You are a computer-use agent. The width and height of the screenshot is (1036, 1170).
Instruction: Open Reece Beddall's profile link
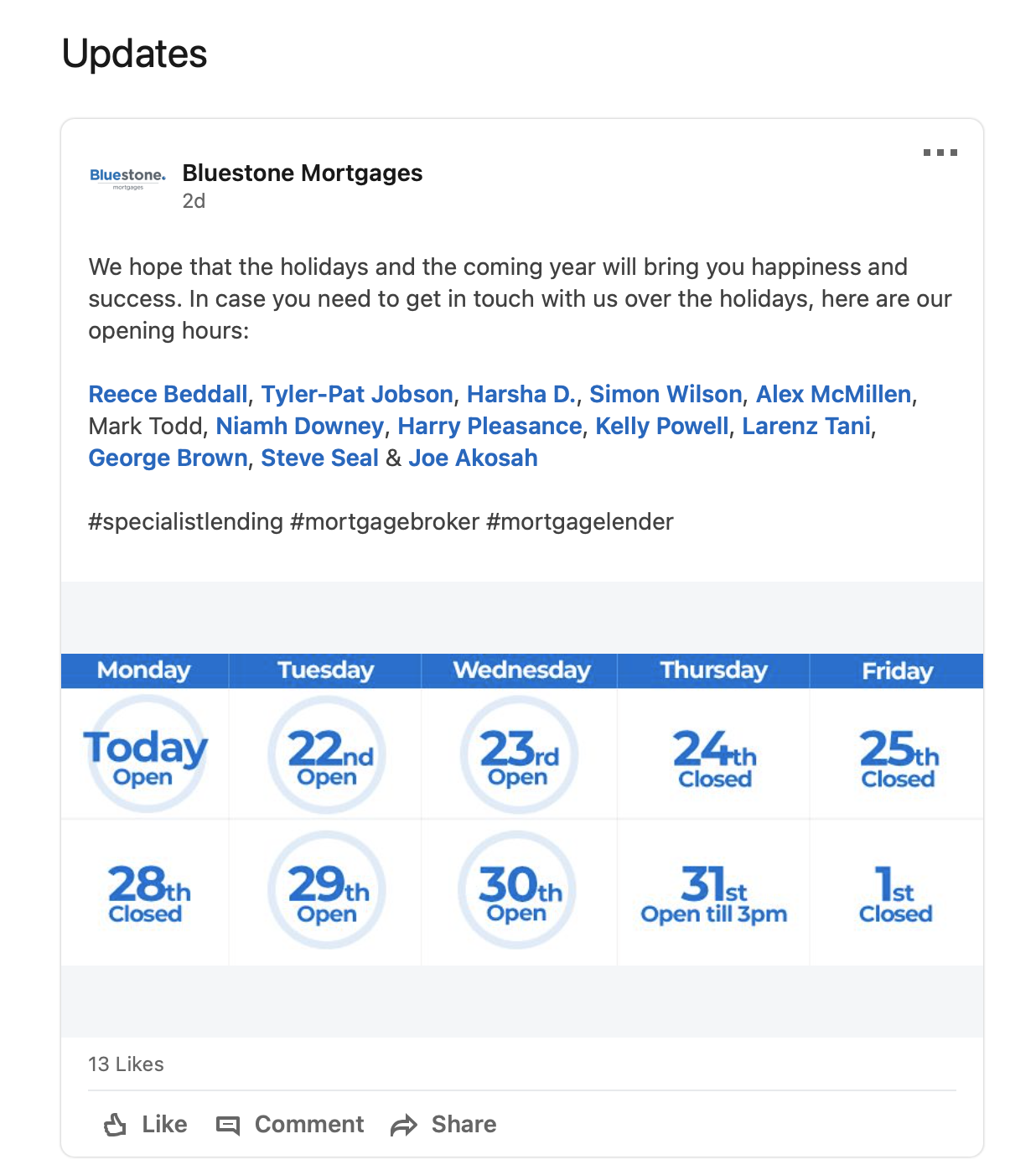pyautogui.click(x=168, y=394)
